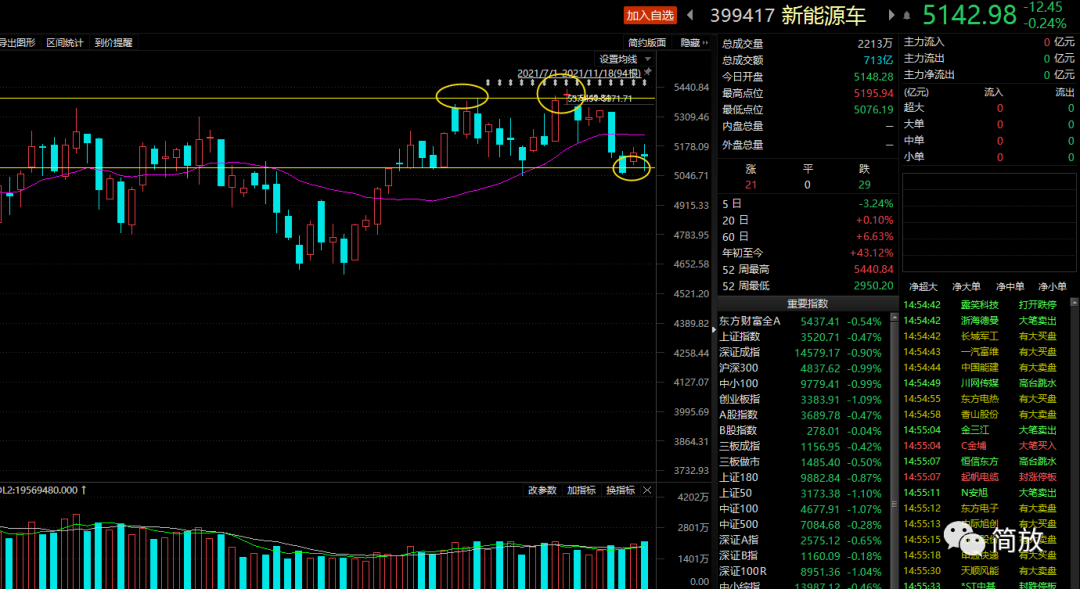Click the 导出图形 export chart button
The image size is (1080, 589).
(x=17, y=43)
